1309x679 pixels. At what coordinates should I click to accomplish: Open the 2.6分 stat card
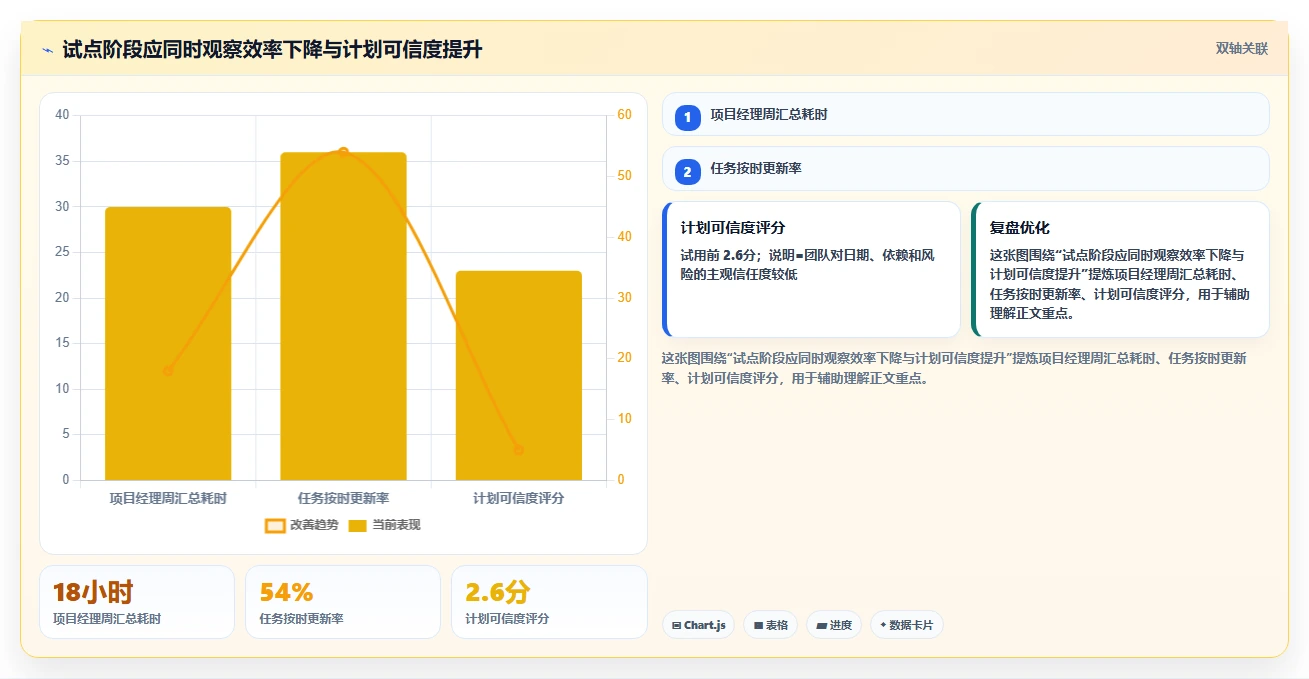point(549,602)
